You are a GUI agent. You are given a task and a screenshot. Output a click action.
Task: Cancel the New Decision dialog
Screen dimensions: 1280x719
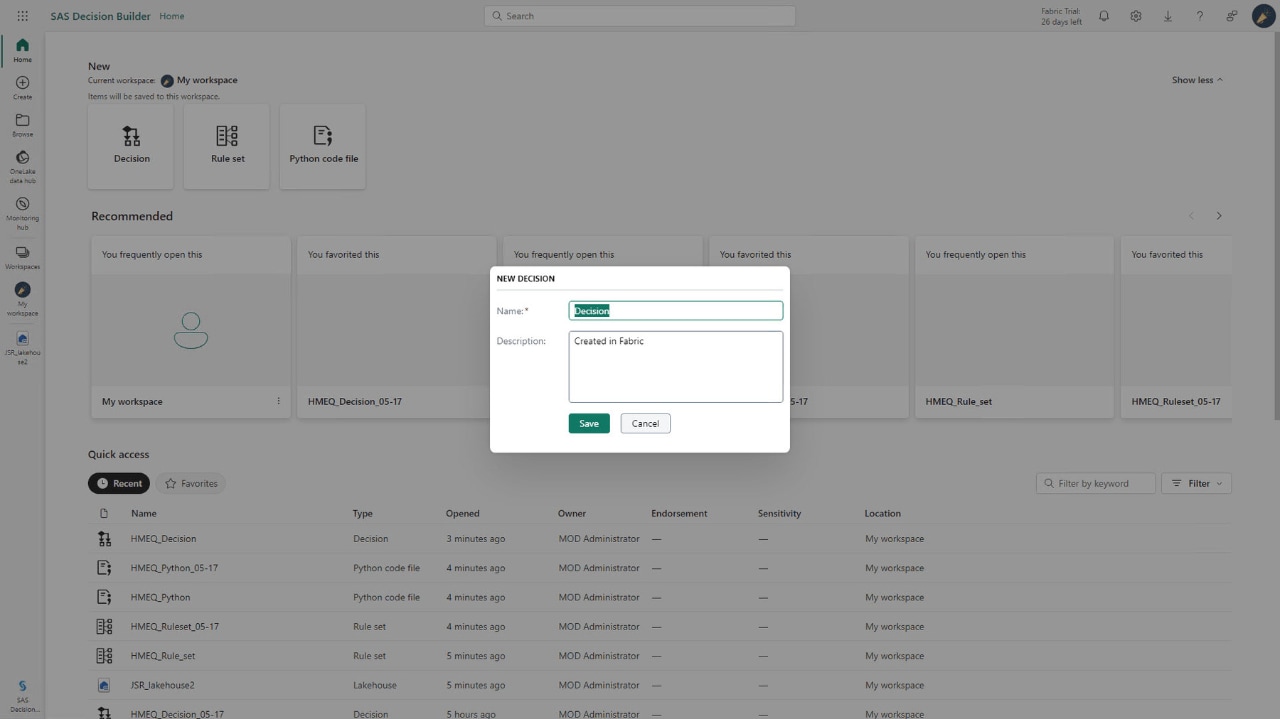(x=645, y=423)
